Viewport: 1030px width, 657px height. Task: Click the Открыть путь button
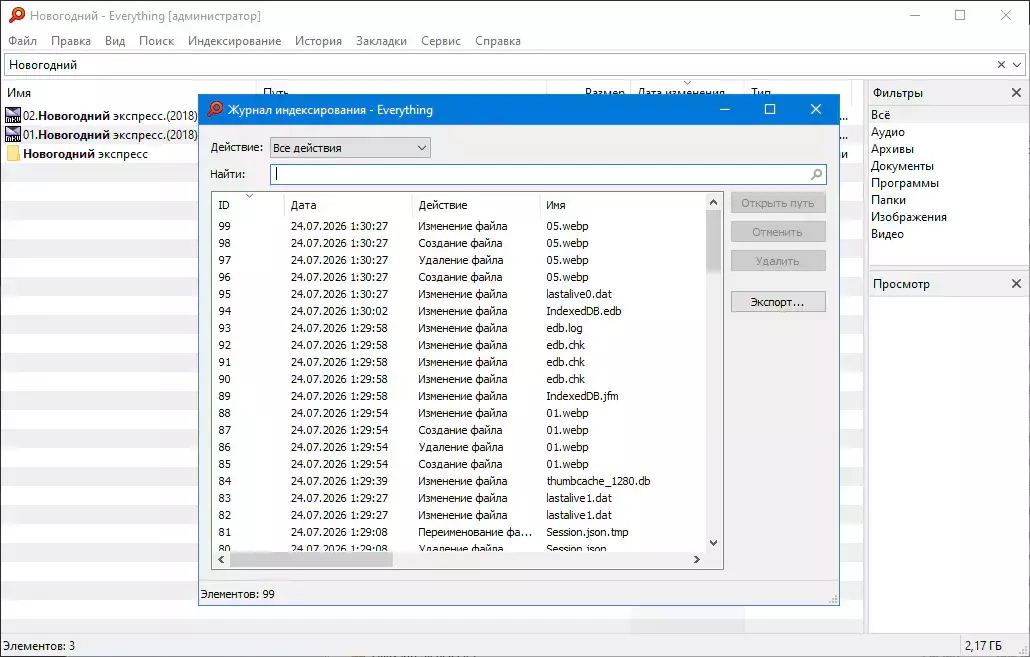pos(778,203)
